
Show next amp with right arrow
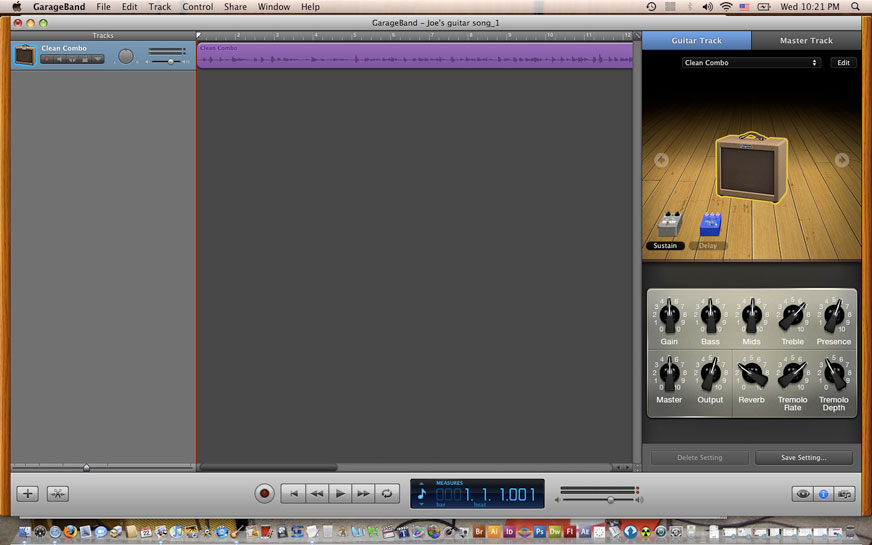click(841, 160)
